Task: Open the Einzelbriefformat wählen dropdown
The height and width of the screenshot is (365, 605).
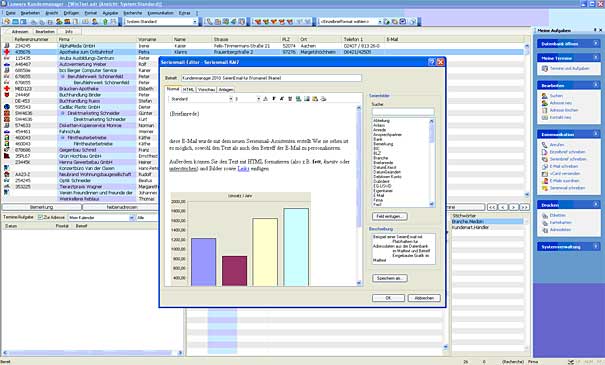Action: click(x=380, y=22)
